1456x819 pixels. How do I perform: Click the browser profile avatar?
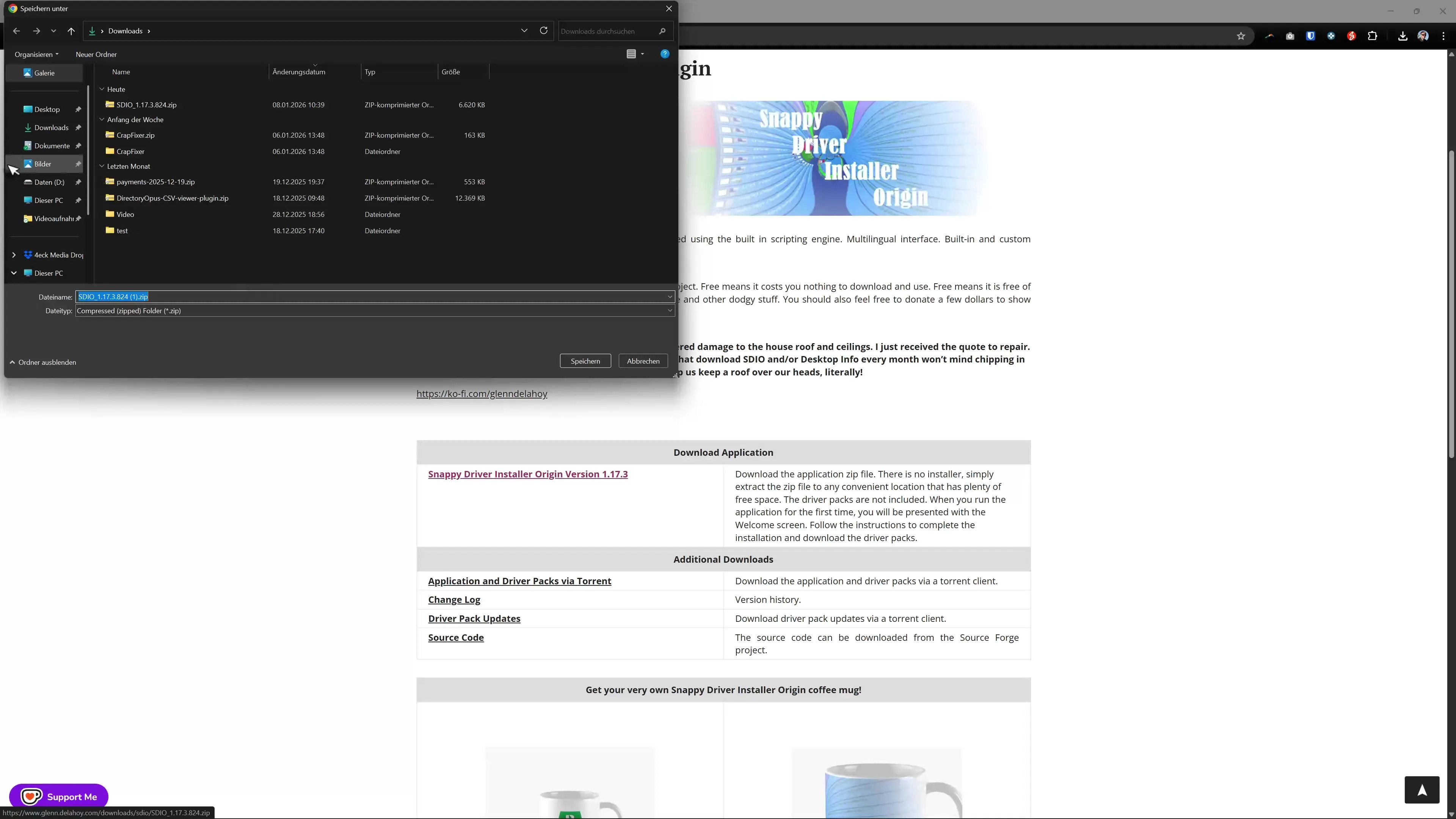pos(1423,36)
